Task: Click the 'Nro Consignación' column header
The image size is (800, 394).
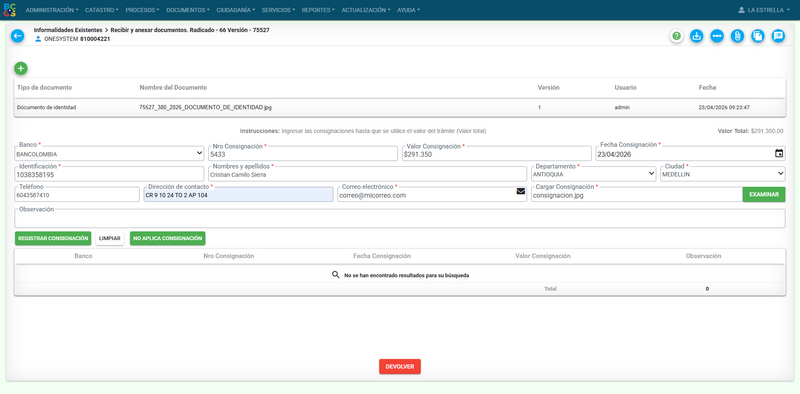Action: pos(229,256)
